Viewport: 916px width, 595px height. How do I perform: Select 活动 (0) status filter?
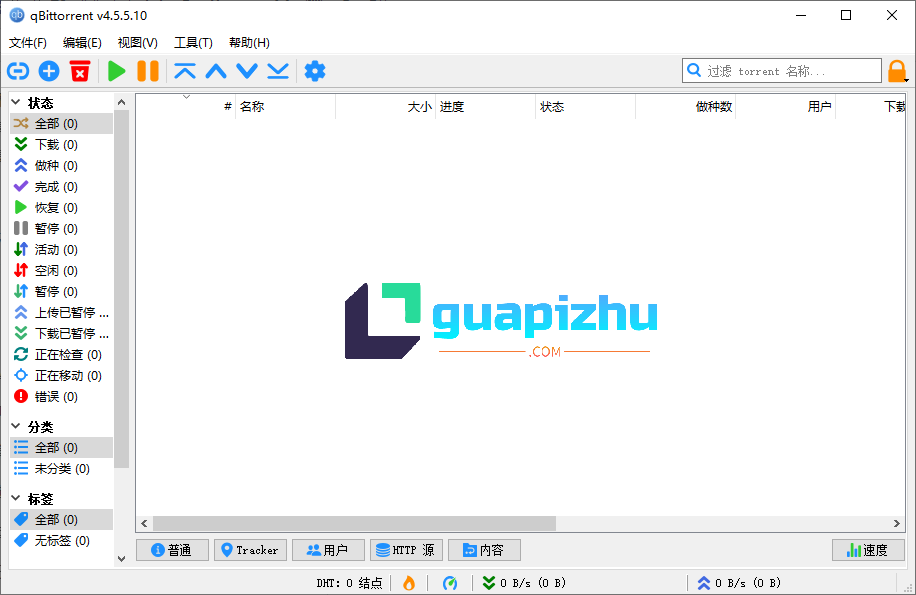click(61, 249)
